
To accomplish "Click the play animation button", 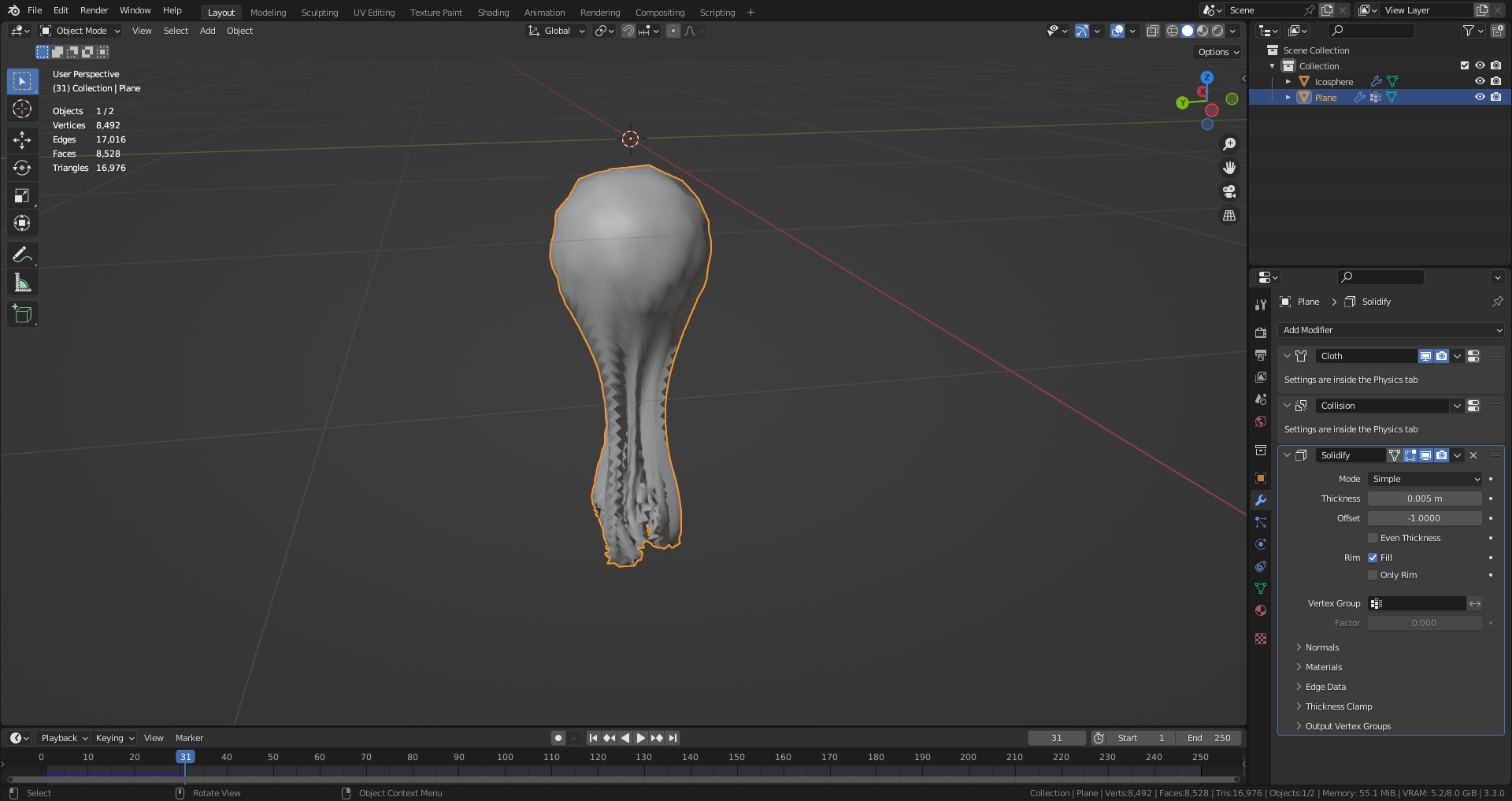I will (x=641, y=738).
